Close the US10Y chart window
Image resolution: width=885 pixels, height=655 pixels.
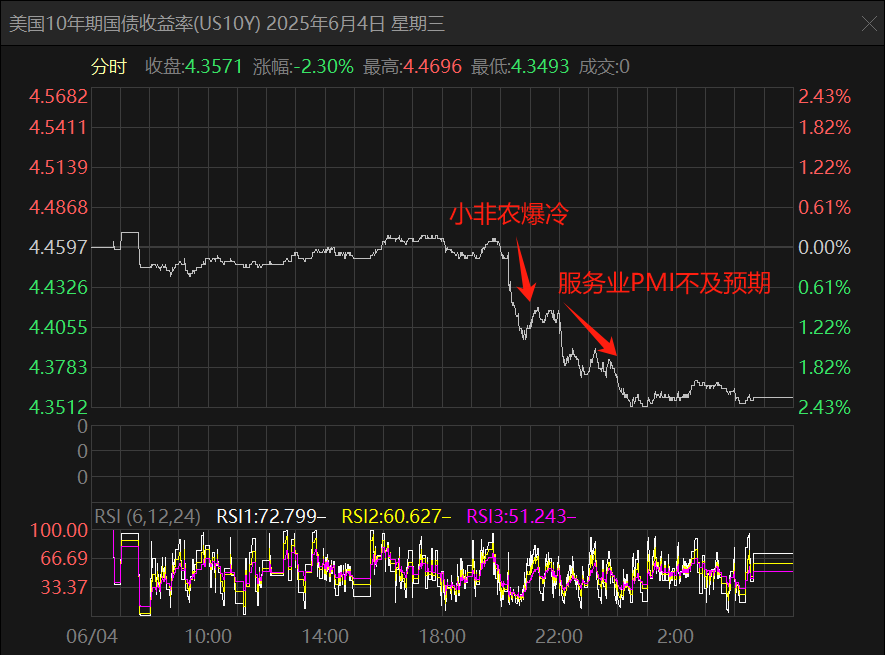869,24
